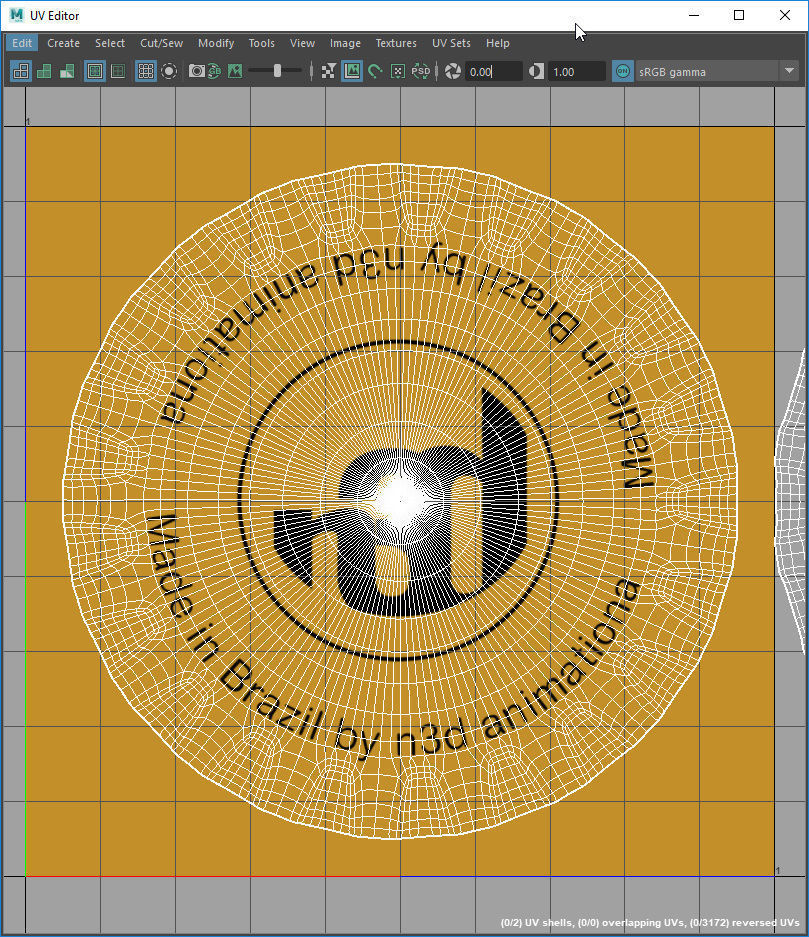Click the update PSD networks icon
Screen dimensions: 809x937
pyautogui.click(x=421, y=72)
